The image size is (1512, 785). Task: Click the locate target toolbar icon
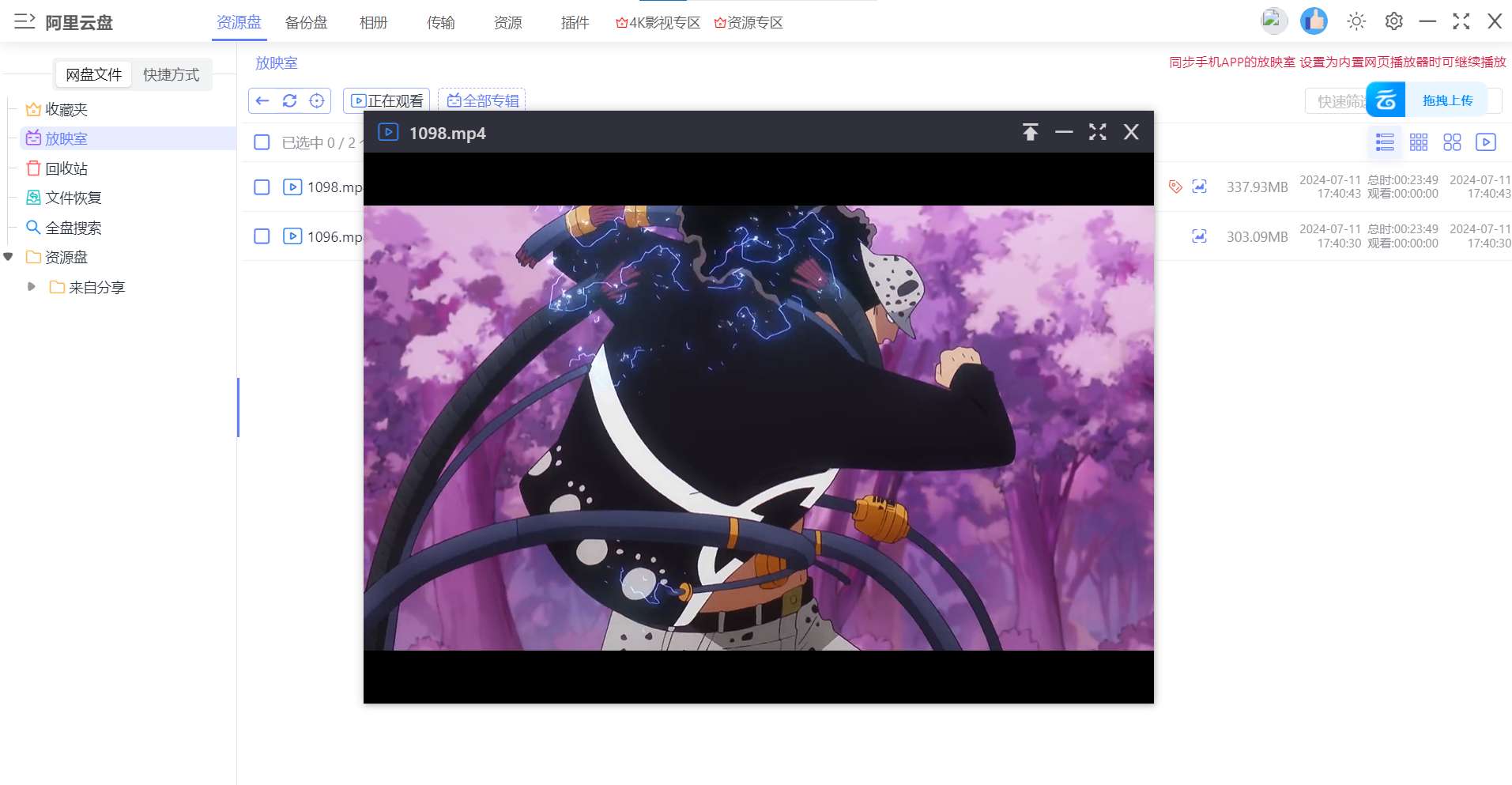tap(317, 100)
